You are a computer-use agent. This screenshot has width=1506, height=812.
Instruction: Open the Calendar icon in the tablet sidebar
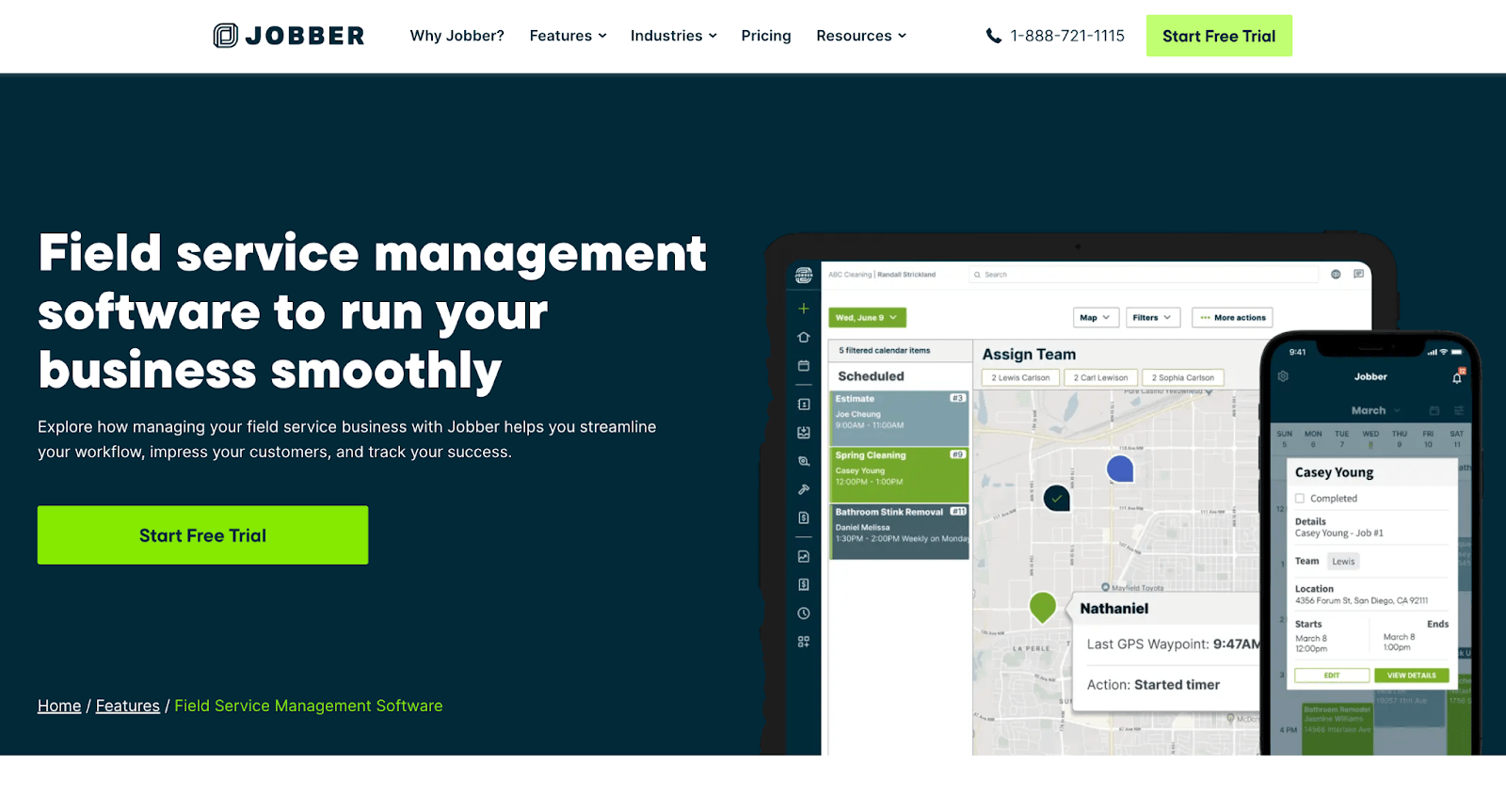[x=804, y=365]
